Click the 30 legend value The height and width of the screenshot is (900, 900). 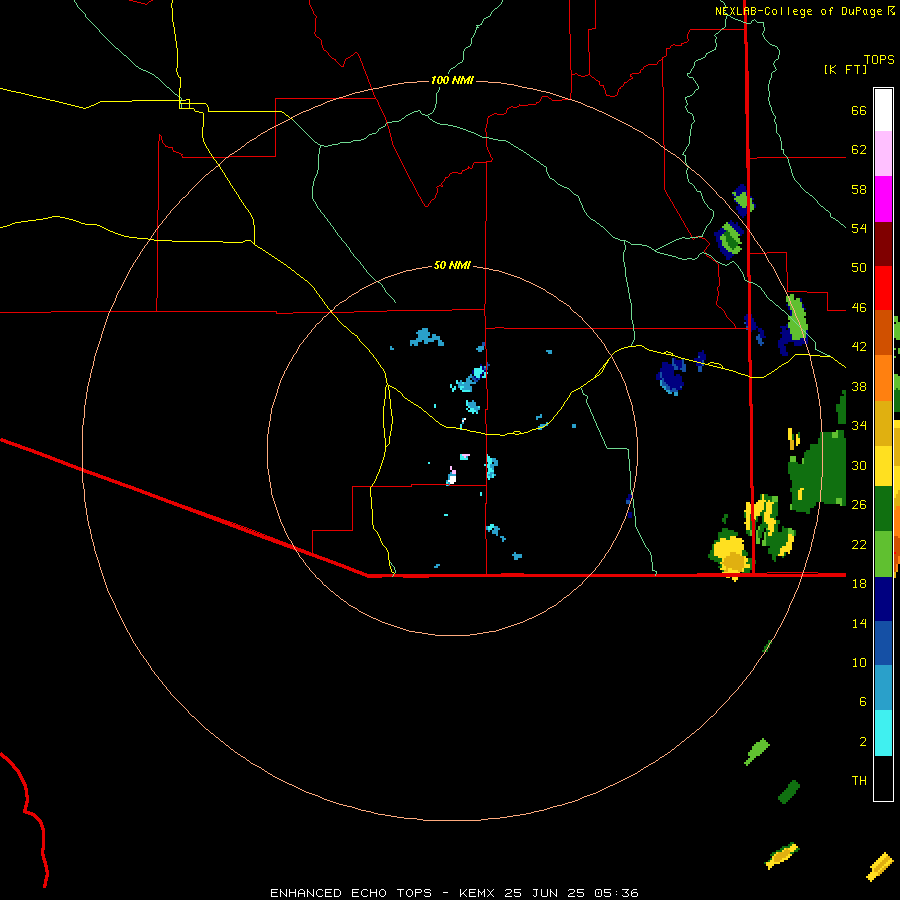(859, 465)
